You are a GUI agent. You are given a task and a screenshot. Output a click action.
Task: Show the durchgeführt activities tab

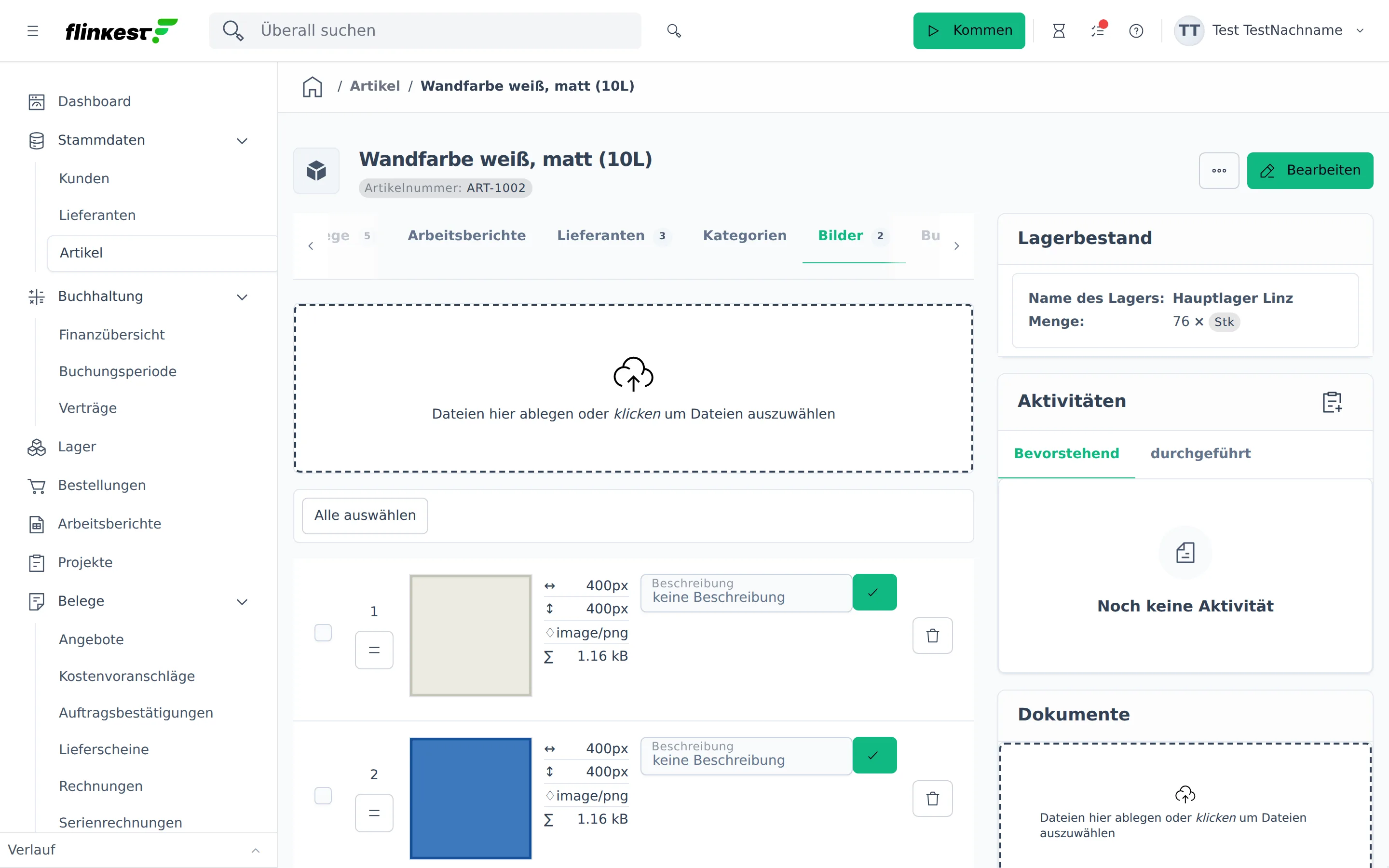tap(1200, 453)
